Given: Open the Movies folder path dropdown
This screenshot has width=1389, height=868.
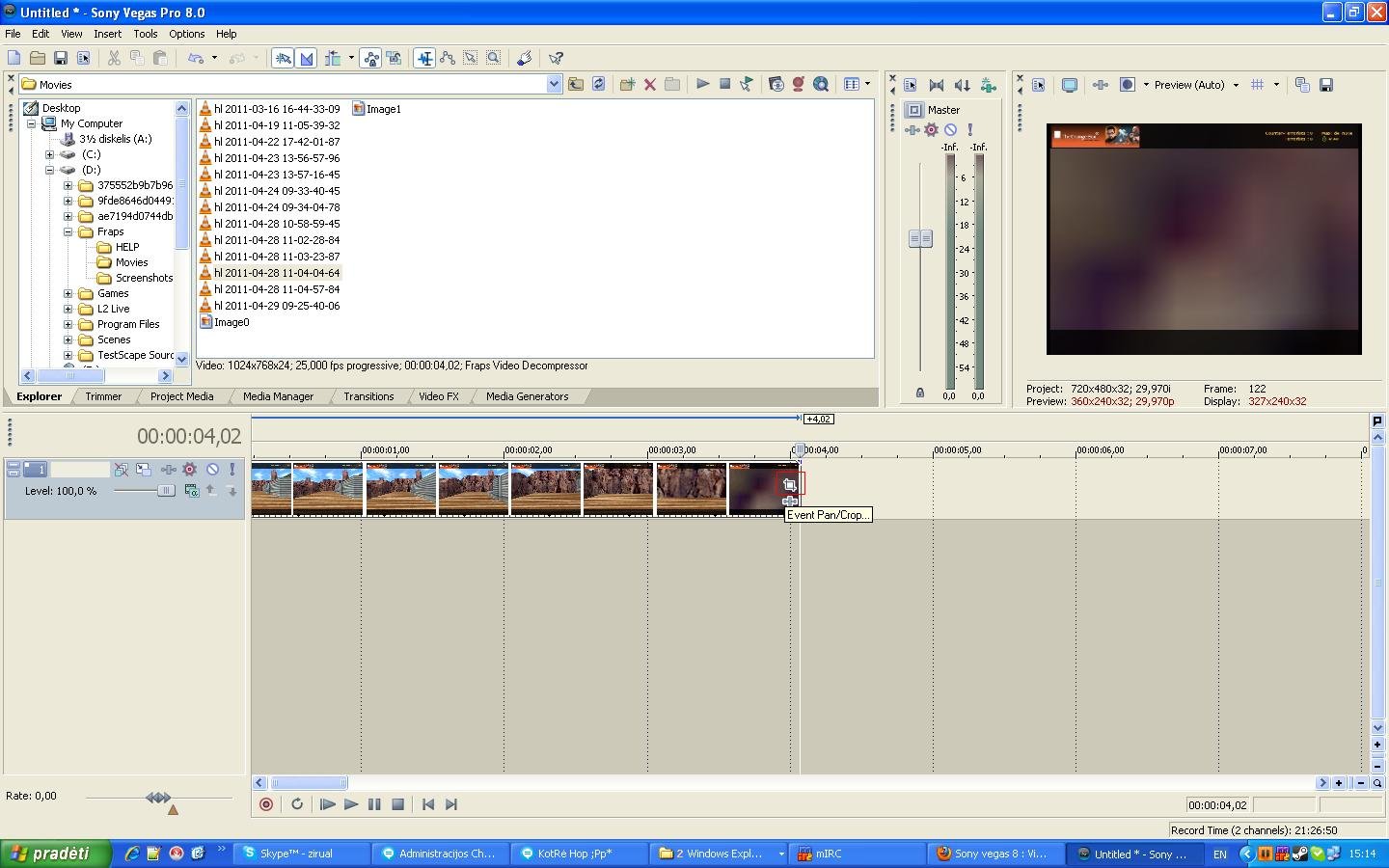Looking at the screenshot, I should tap(554, 85).
